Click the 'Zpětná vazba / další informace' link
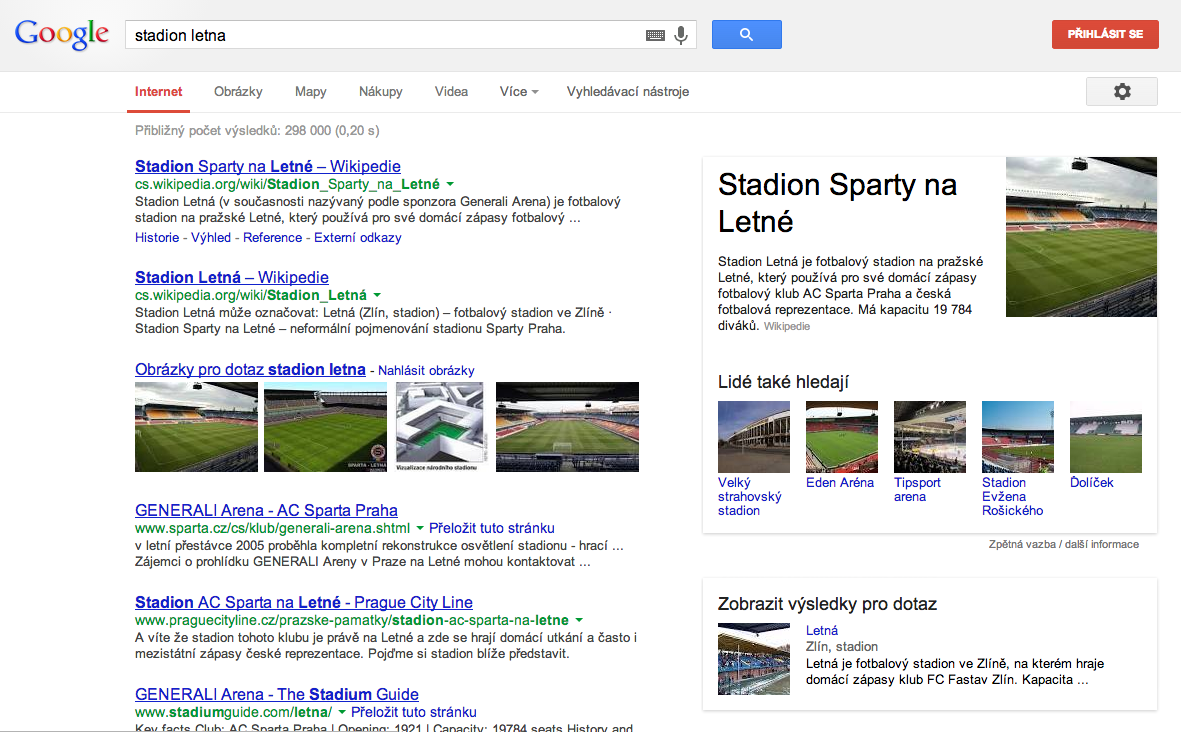This screenshot has height=732, width=1181. [x=1064, y=544]
